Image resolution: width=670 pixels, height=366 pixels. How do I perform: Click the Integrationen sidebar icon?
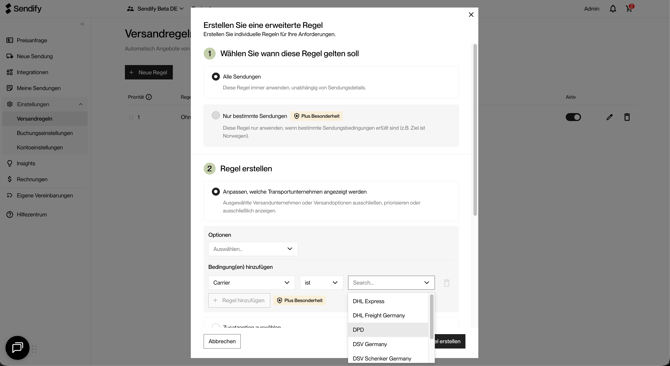pos(9,72)
